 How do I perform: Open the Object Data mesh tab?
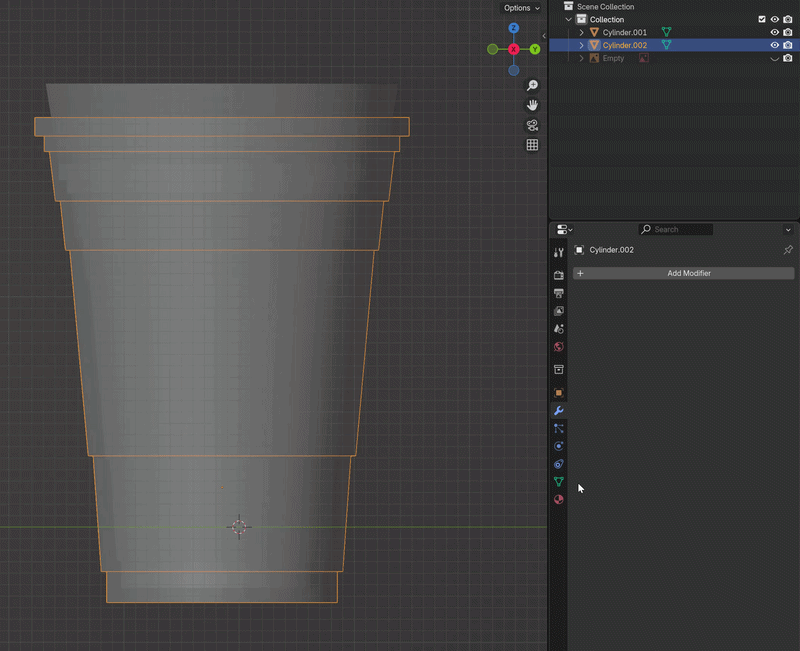tap(559, 482)
